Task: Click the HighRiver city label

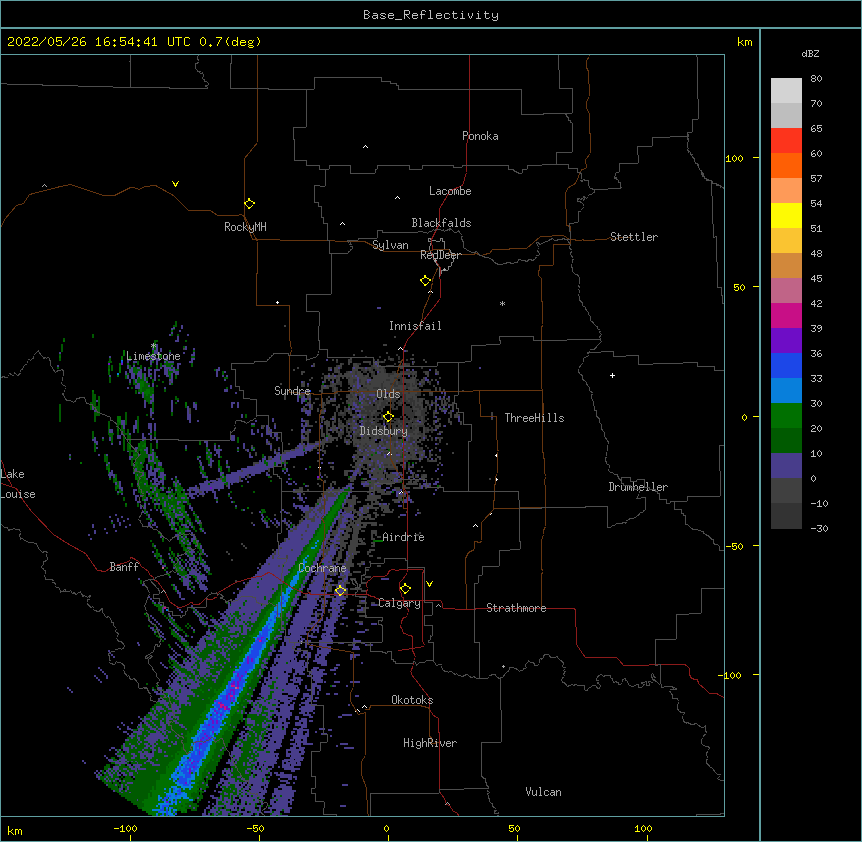Action: coord(430,743)
